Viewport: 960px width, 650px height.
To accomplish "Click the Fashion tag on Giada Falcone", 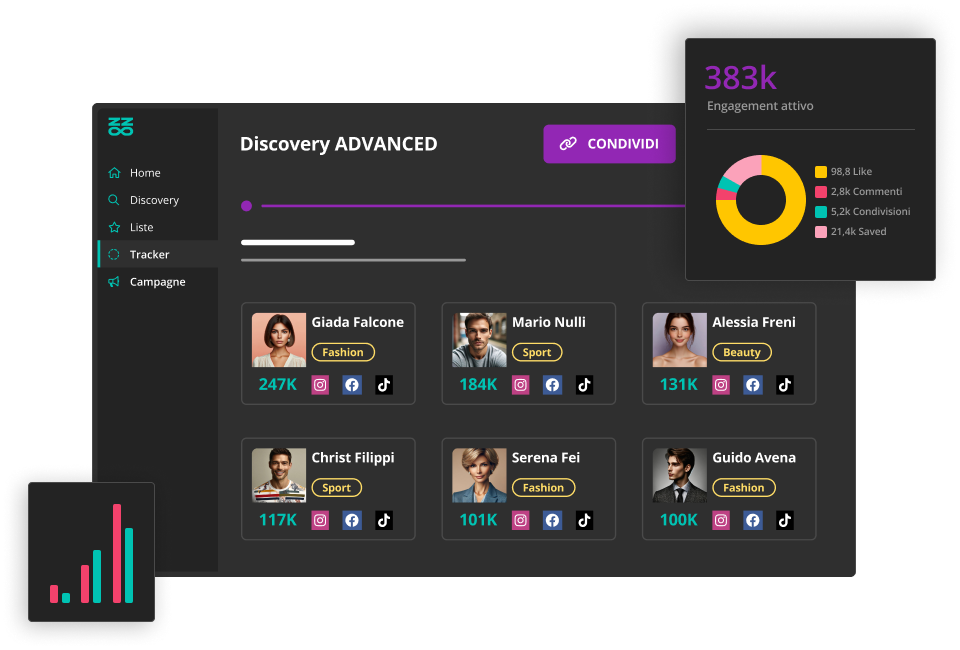I will tap(343, 353).
